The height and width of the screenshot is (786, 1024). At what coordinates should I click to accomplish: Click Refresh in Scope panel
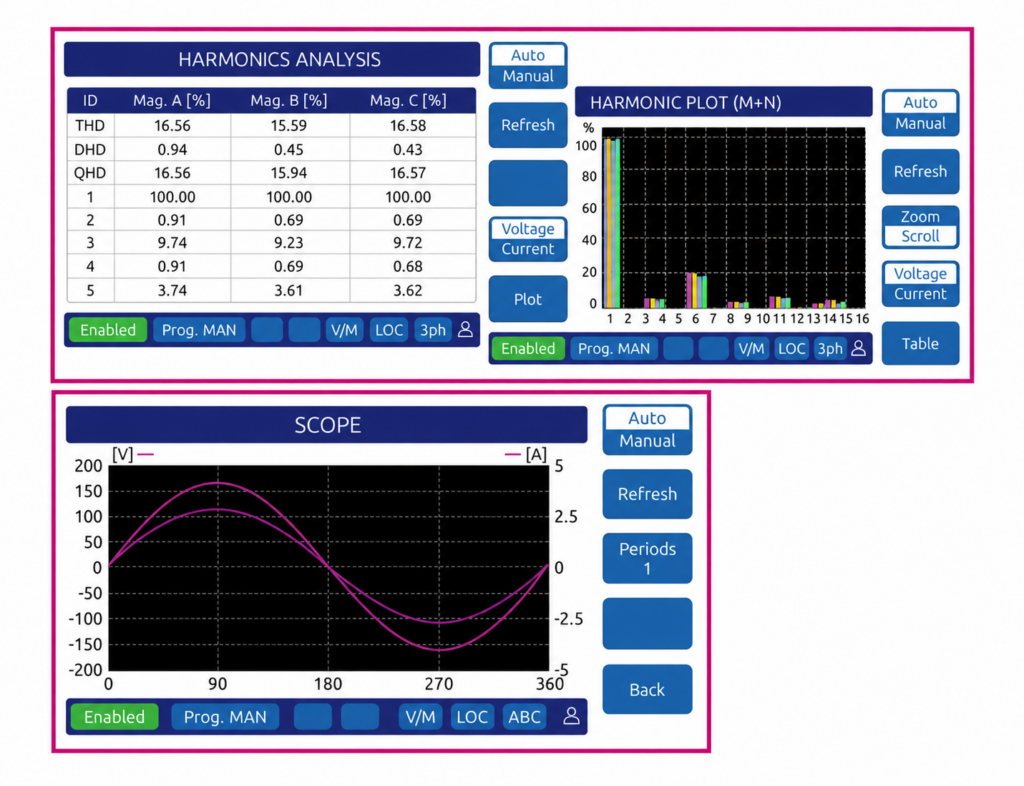coord(647,494)
